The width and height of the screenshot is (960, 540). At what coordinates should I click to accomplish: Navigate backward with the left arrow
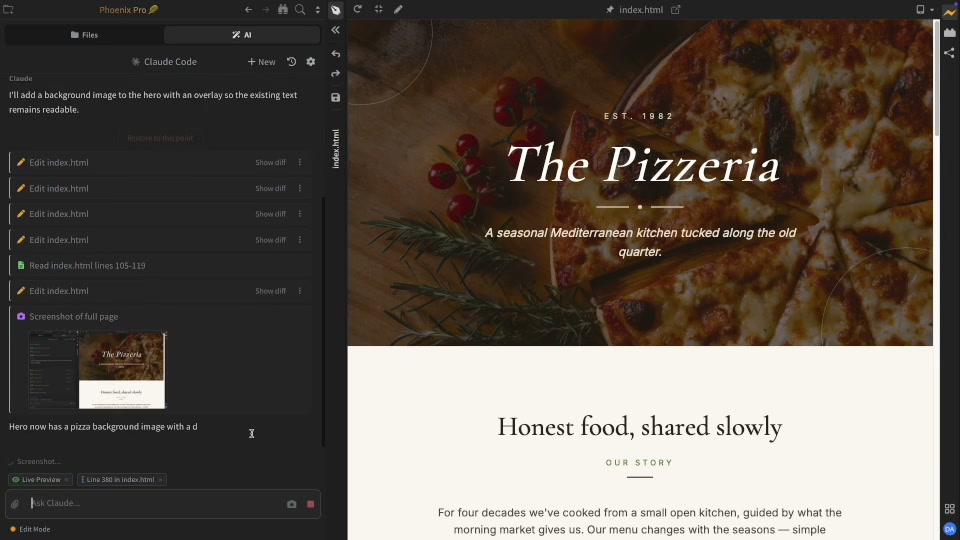pos(249,10)
